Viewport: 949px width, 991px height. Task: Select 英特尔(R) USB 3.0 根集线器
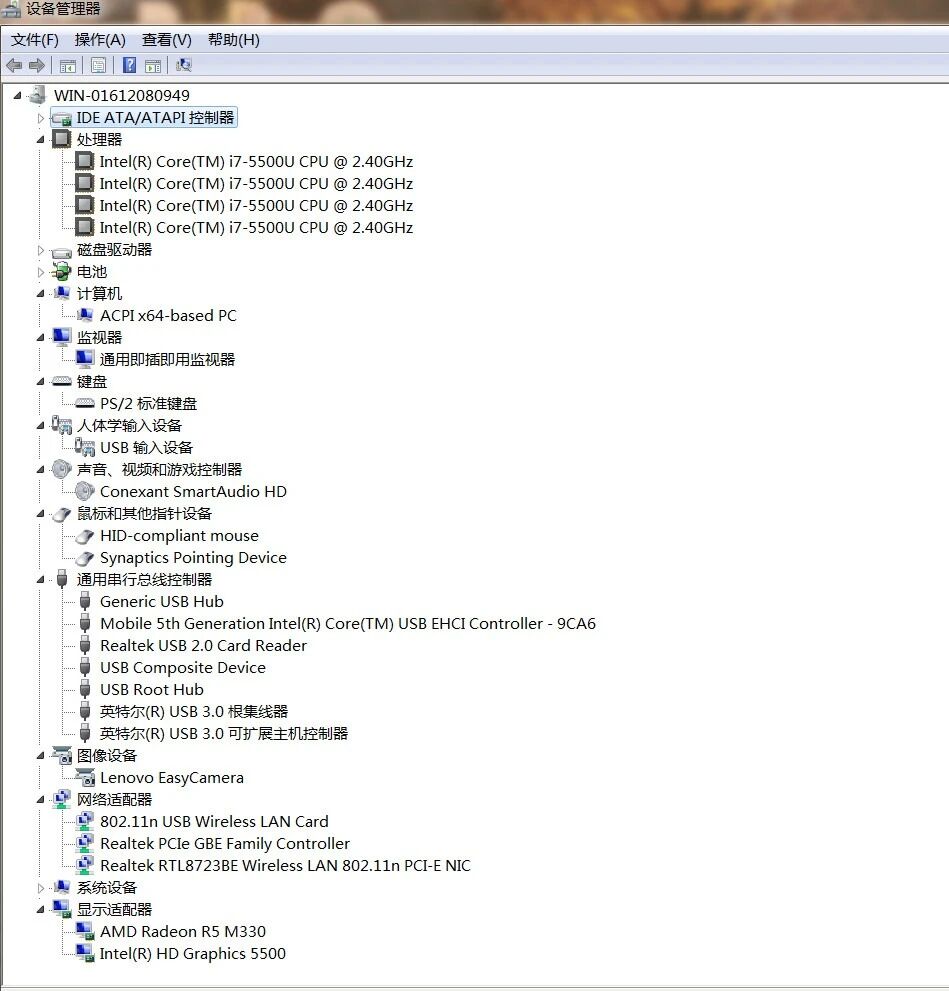click(x=194, y=712)
